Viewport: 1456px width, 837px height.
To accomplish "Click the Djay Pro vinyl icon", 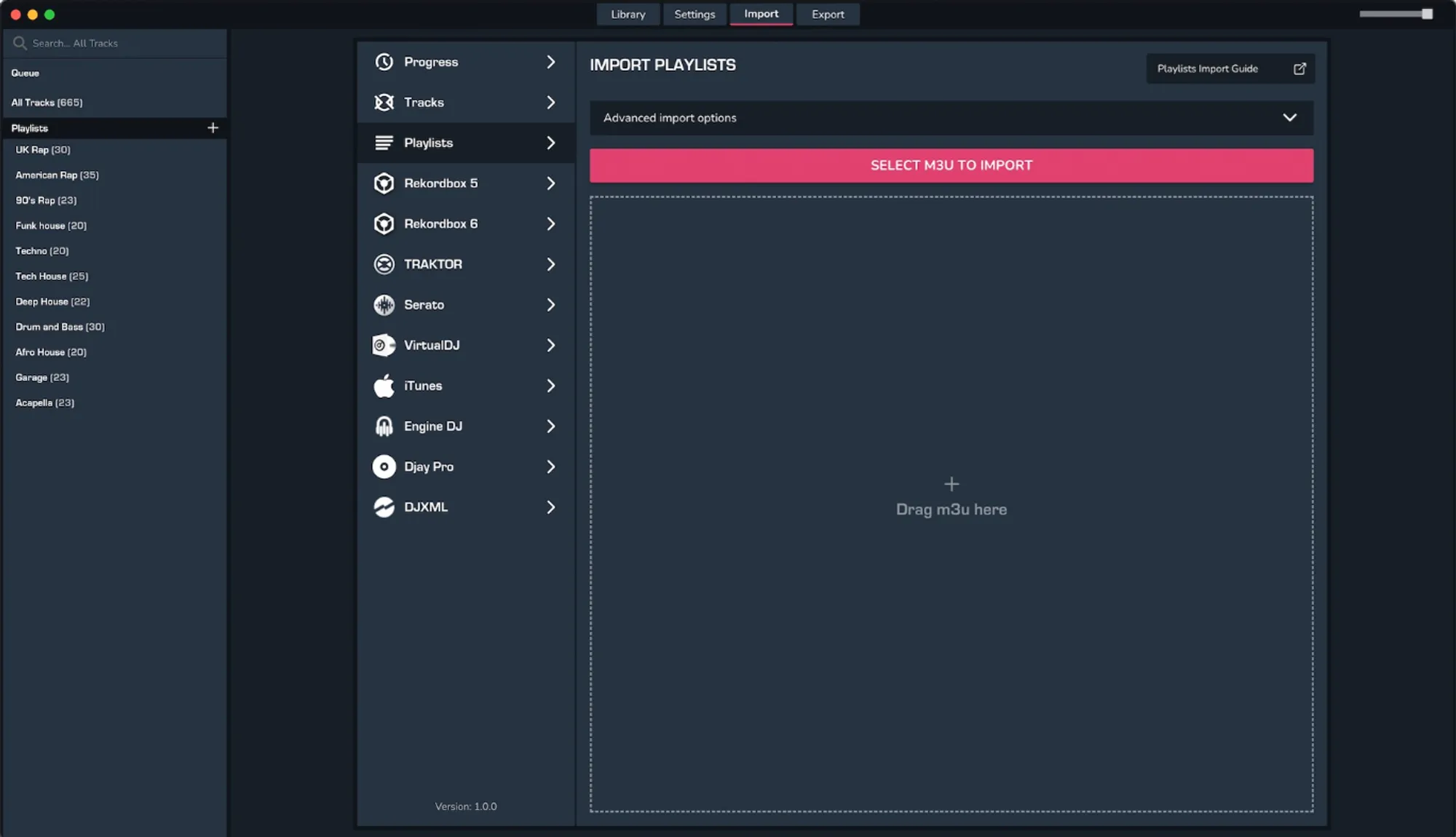I will pos(384,467).
